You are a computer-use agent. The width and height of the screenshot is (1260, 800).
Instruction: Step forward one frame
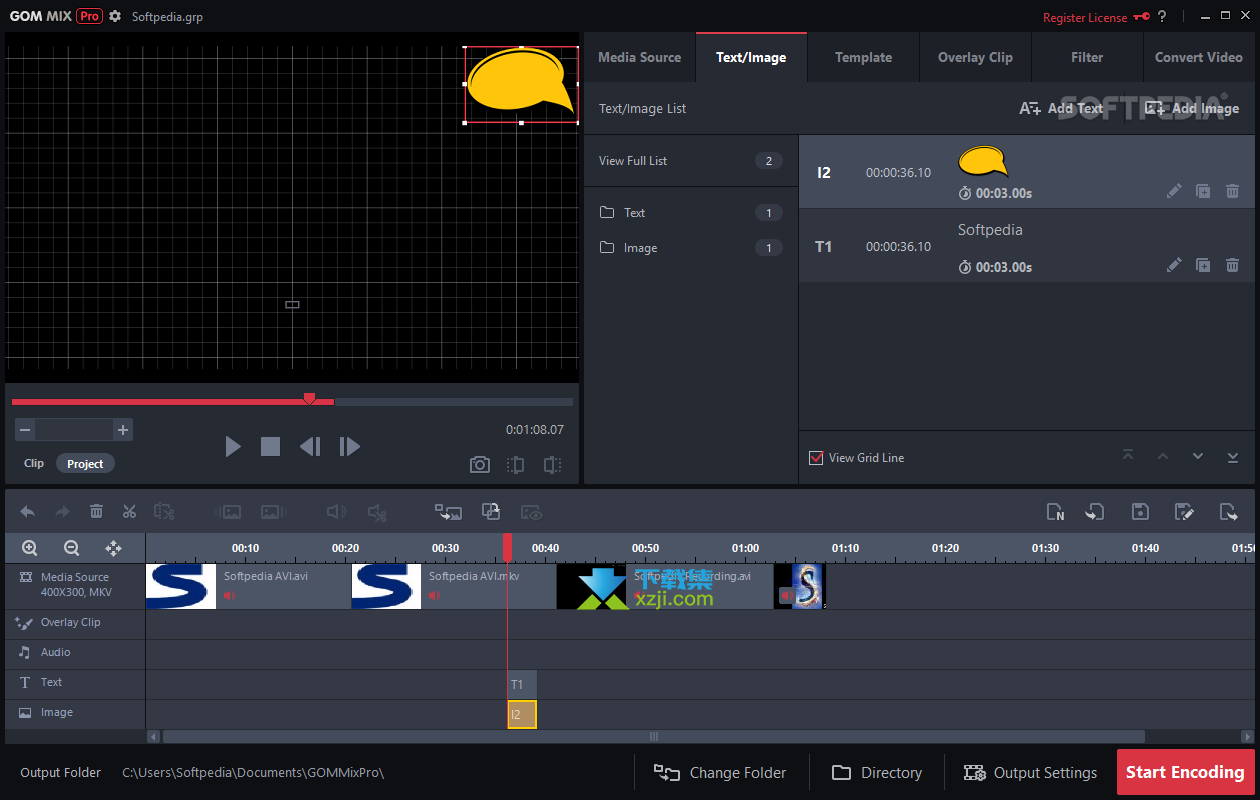(349, 446)
